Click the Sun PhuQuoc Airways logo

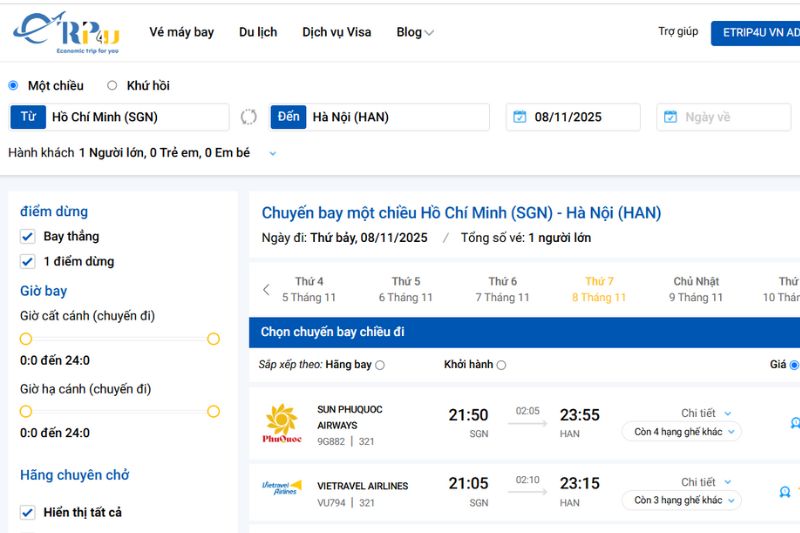(x=282, y=423)
